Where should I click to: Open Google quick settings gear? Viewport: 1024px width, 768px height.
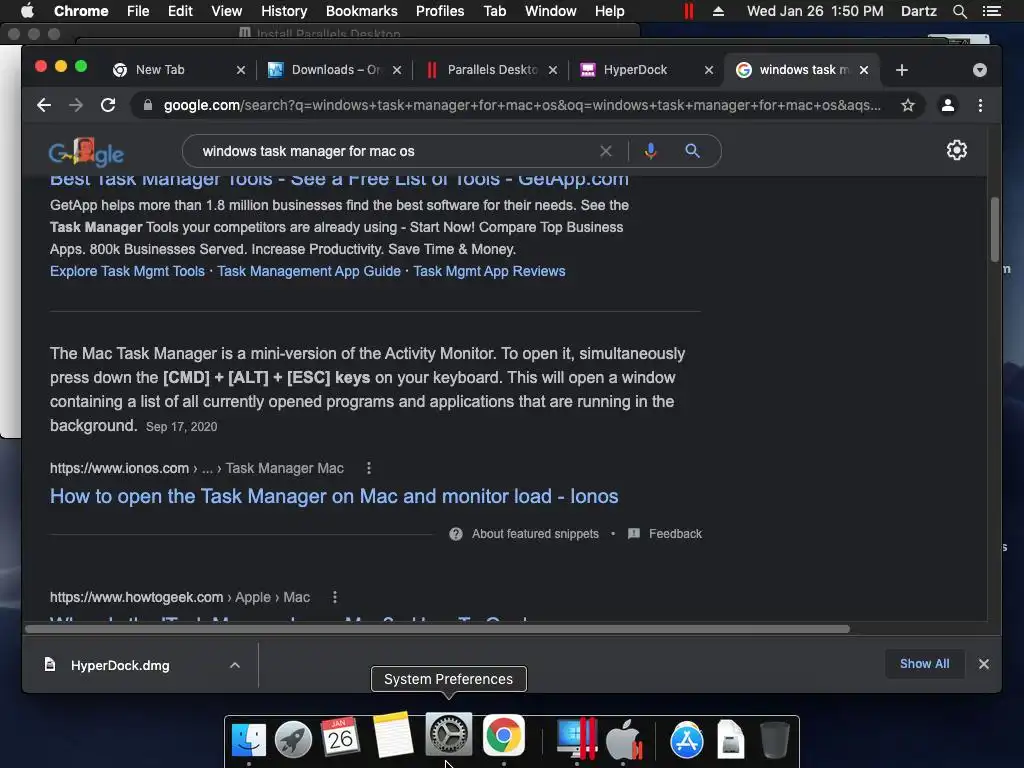[x=957, y=150]
